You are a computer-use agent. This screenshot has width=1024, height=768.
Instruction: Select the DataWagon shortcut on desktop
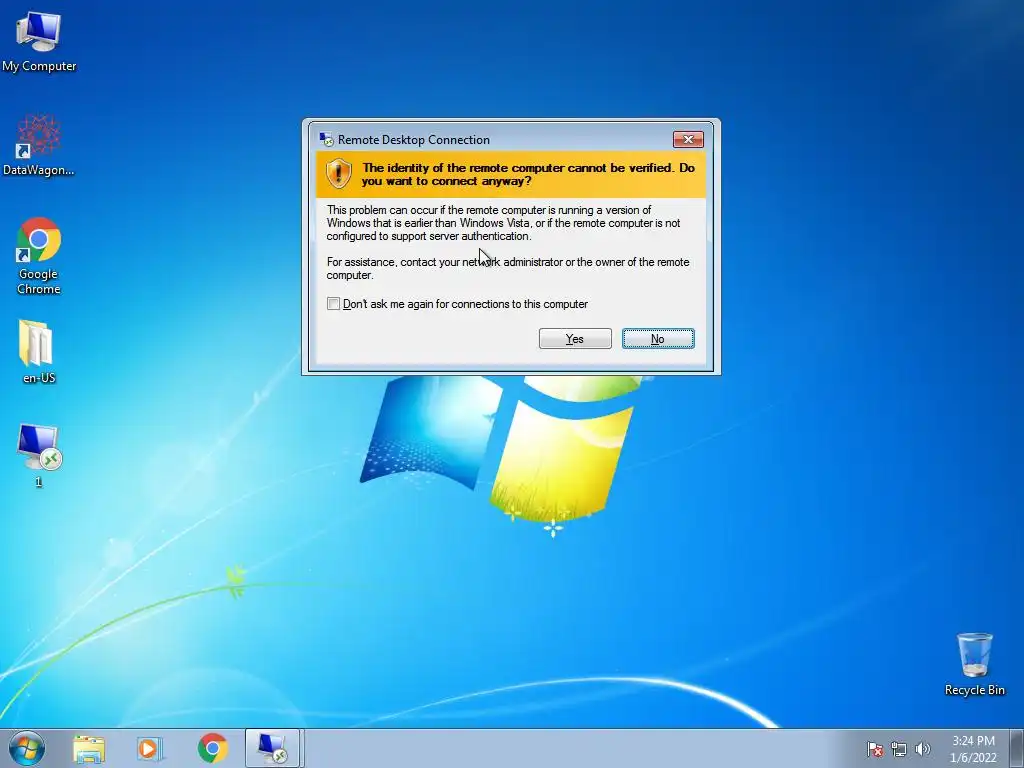click(39, 145)
